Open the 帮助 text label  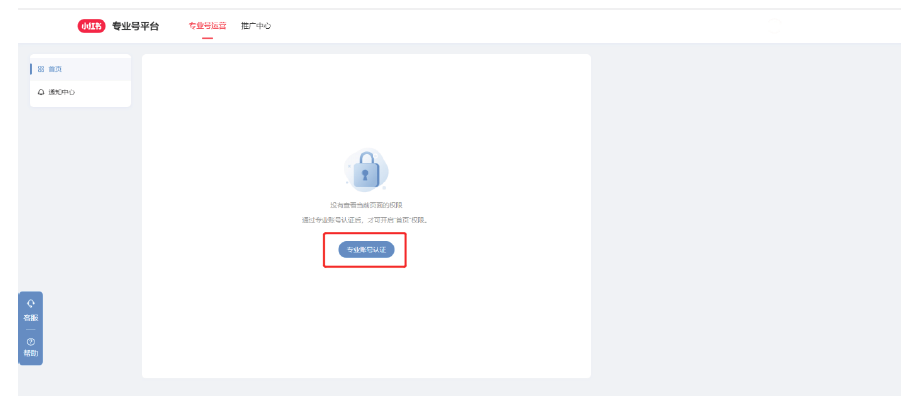pos(31,354)
